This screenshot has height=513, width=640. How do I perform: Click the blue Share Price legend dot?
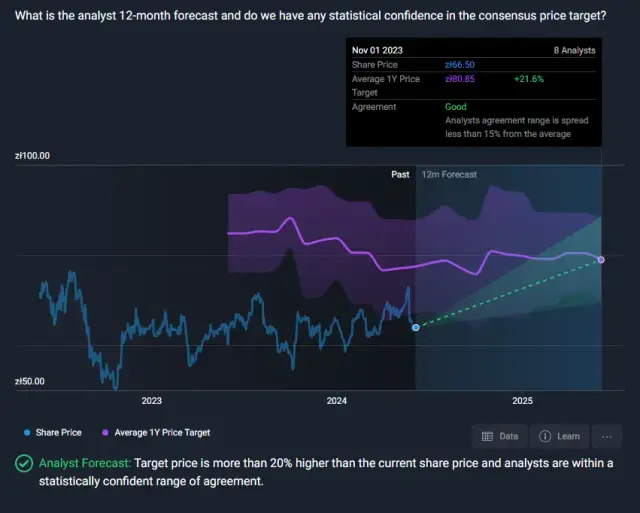tap(26, 433)
